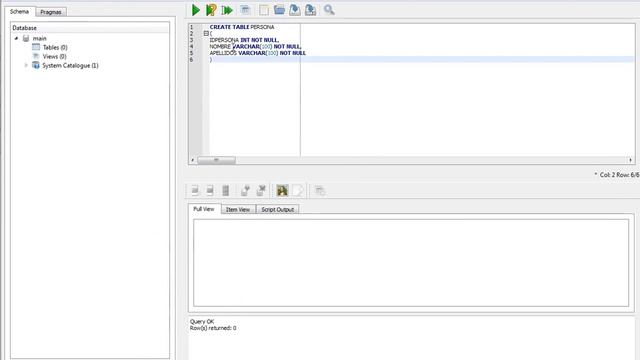Click the Tables table icon in schema tree
The height and width of the screenshot is (360, 640).
point(36,47)
